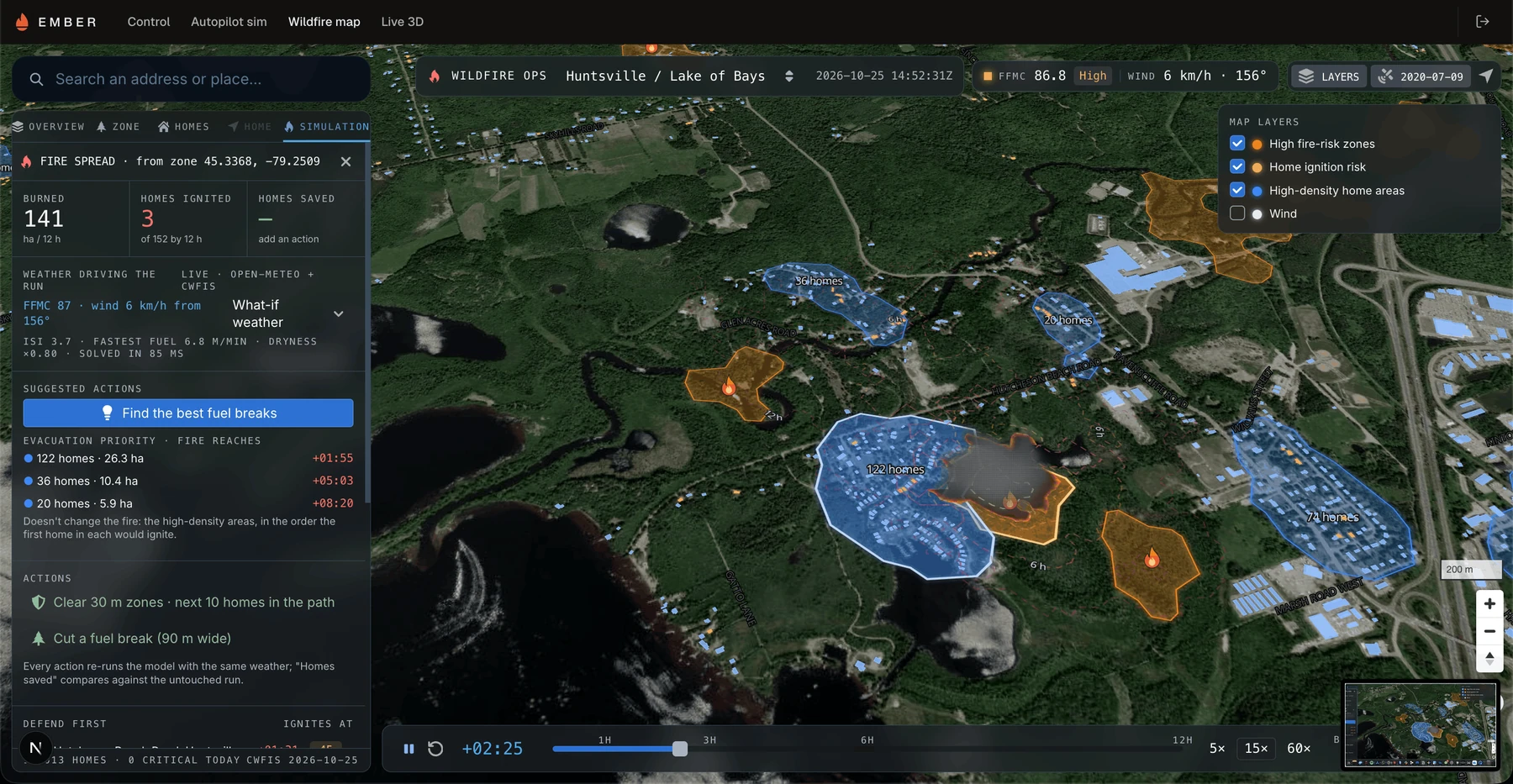Click the search magnifier icon

(36, 79)
